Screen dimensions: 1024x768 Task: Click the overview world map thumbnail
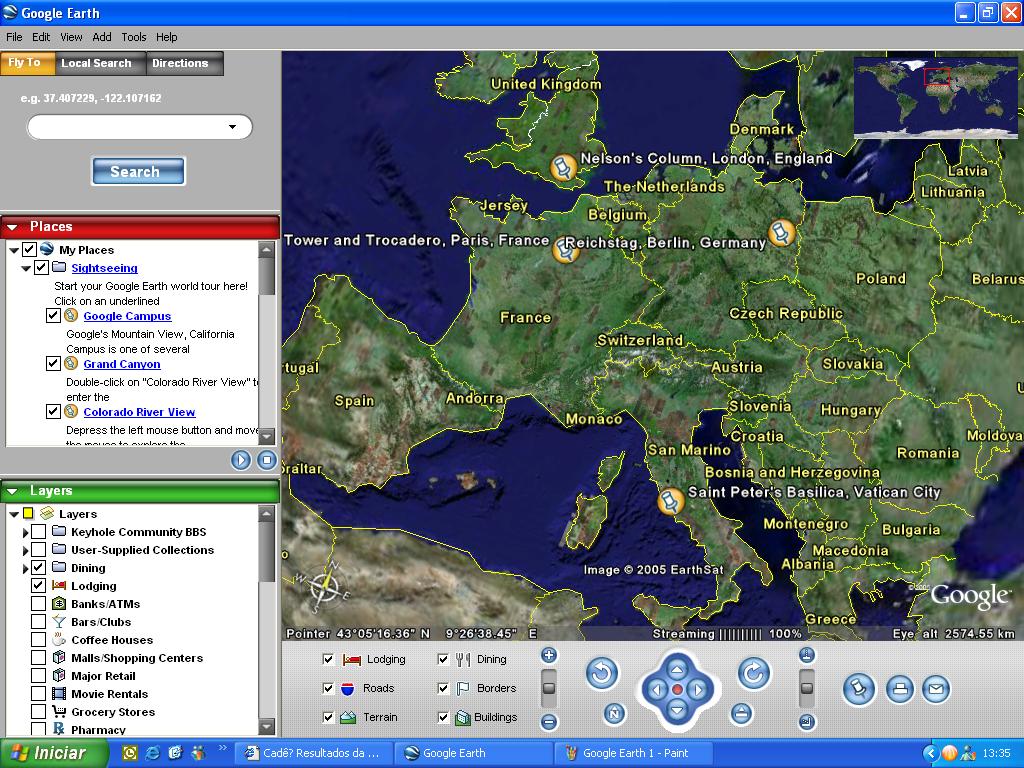[935, 96]
